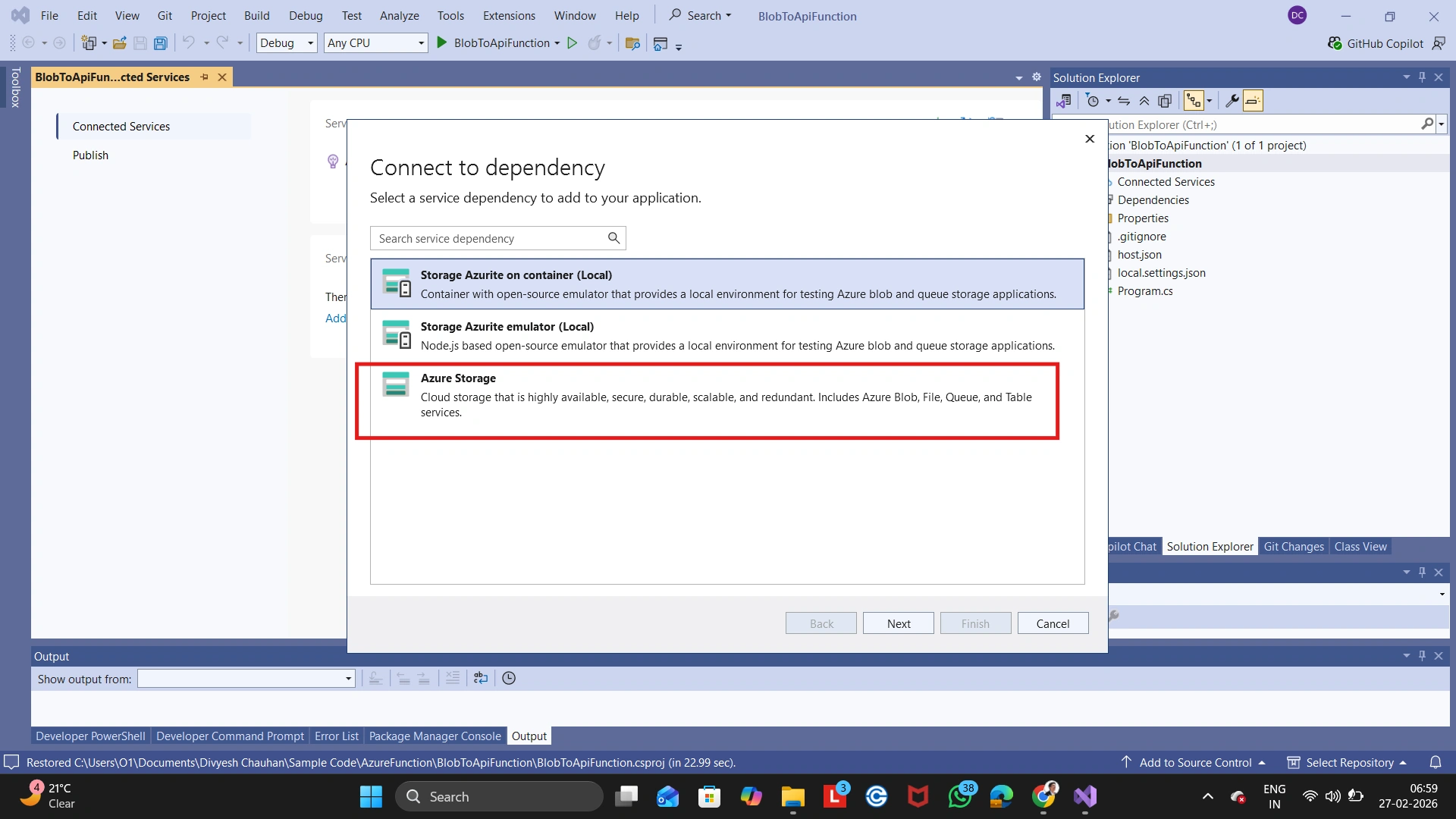Expand the Select Repository menu
This screenshot has height=819, width=1456.
pos(1347,762)
